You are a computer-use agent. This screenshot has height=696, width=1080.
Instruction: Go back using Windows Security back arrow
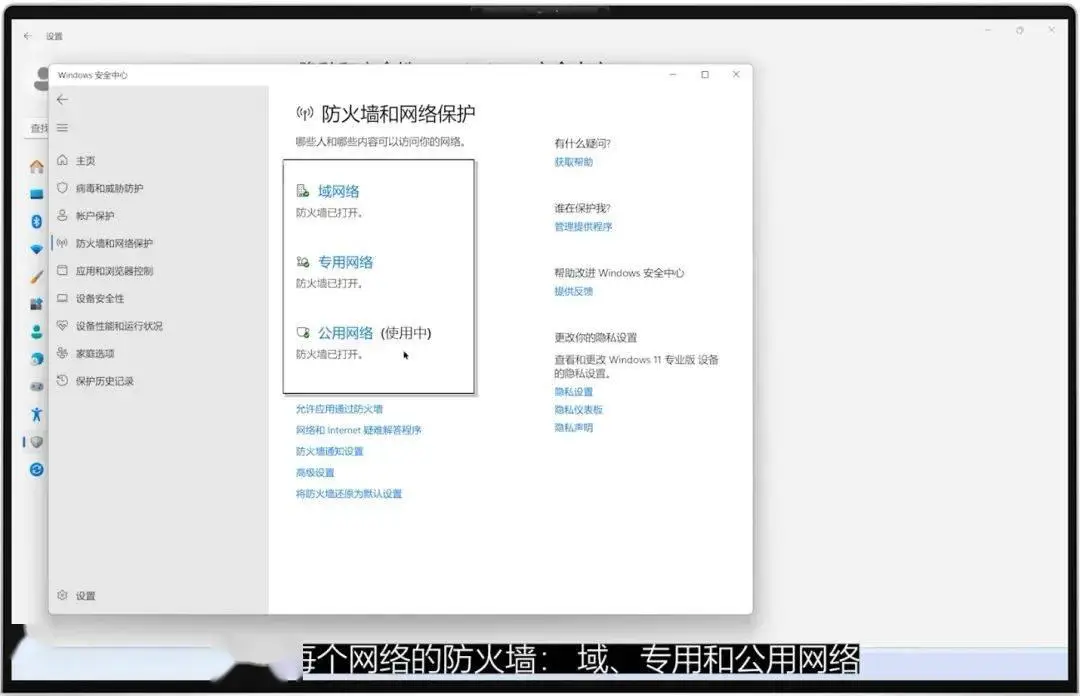pos(62,99)
